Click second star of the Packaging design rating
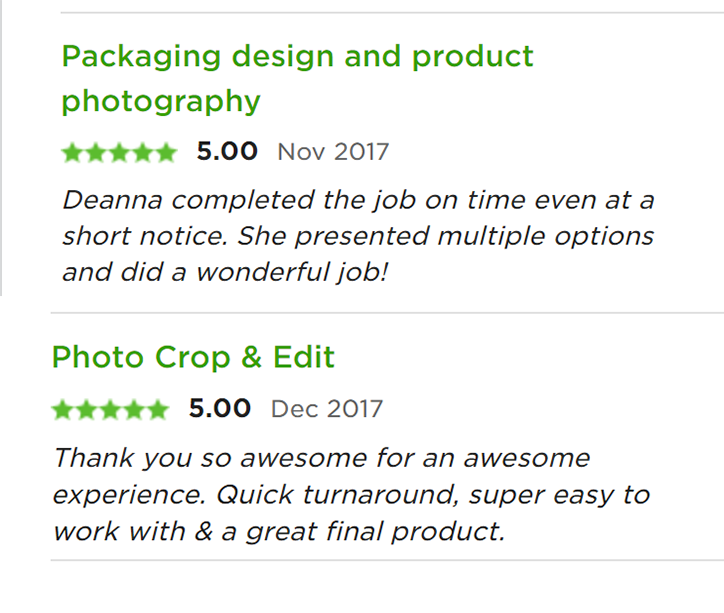Image resolution: width=724 pixels, height=613 pixels. coord(95,153)
